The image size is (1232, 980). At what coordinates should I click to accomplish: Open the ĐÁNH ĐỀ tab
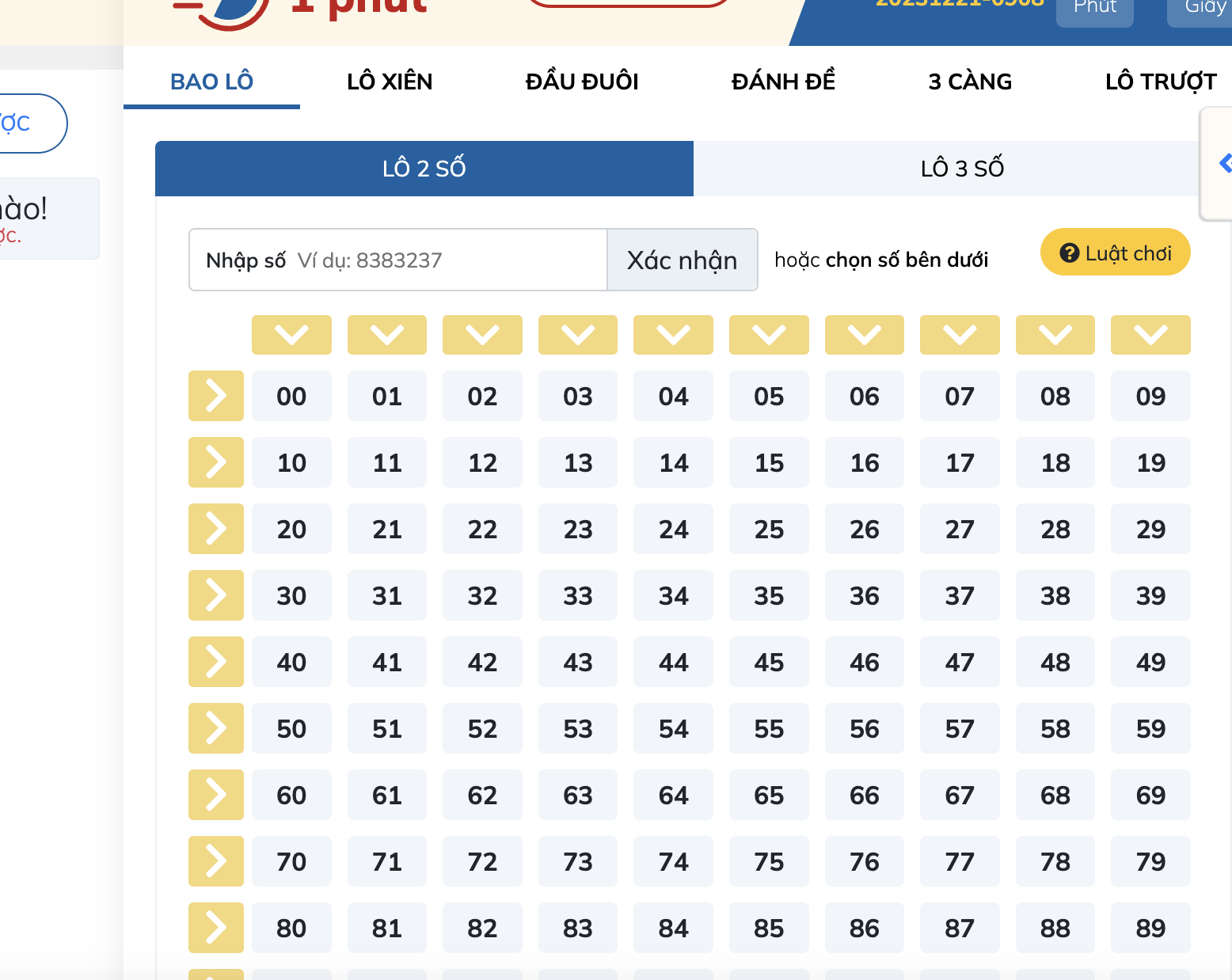pyautogui.click(x=783, y=82)
